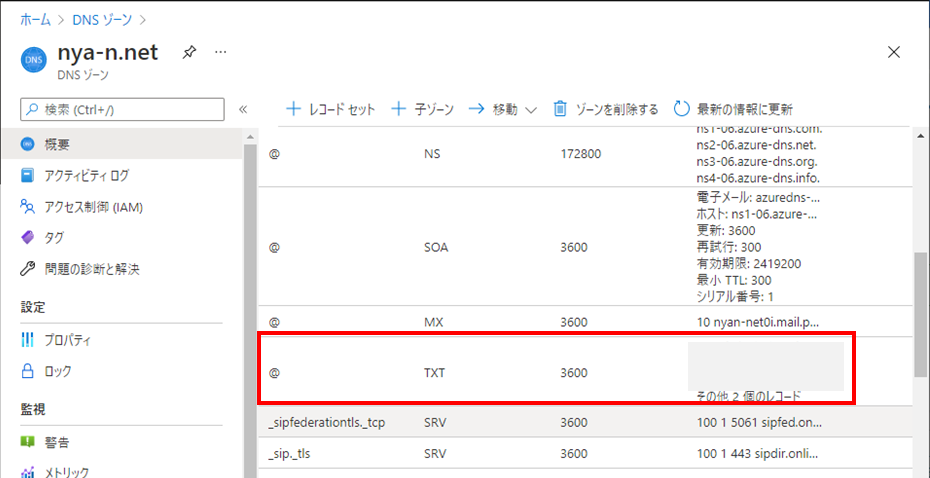
Task: Select _sipfederationtls._tcp record name
Action: [327, 423]
